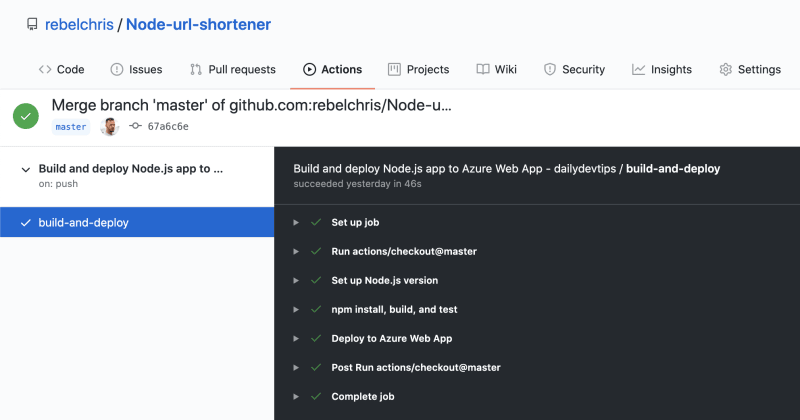Screen dimensions: 800x420
Task: Click the Deploy to Azure Web App checkmark
Action: (316, 338)
